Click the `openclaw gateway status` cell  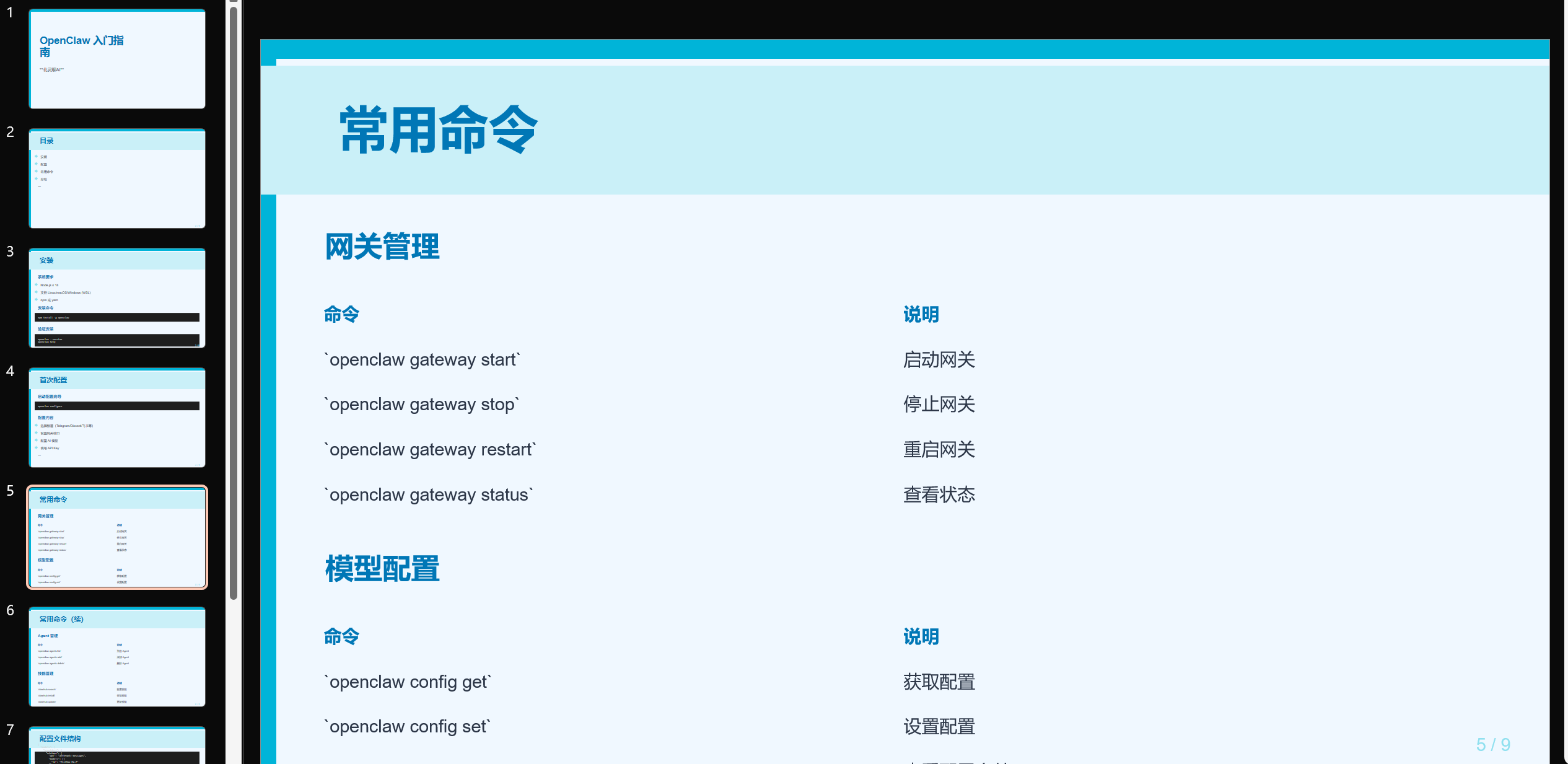(428, 495)
